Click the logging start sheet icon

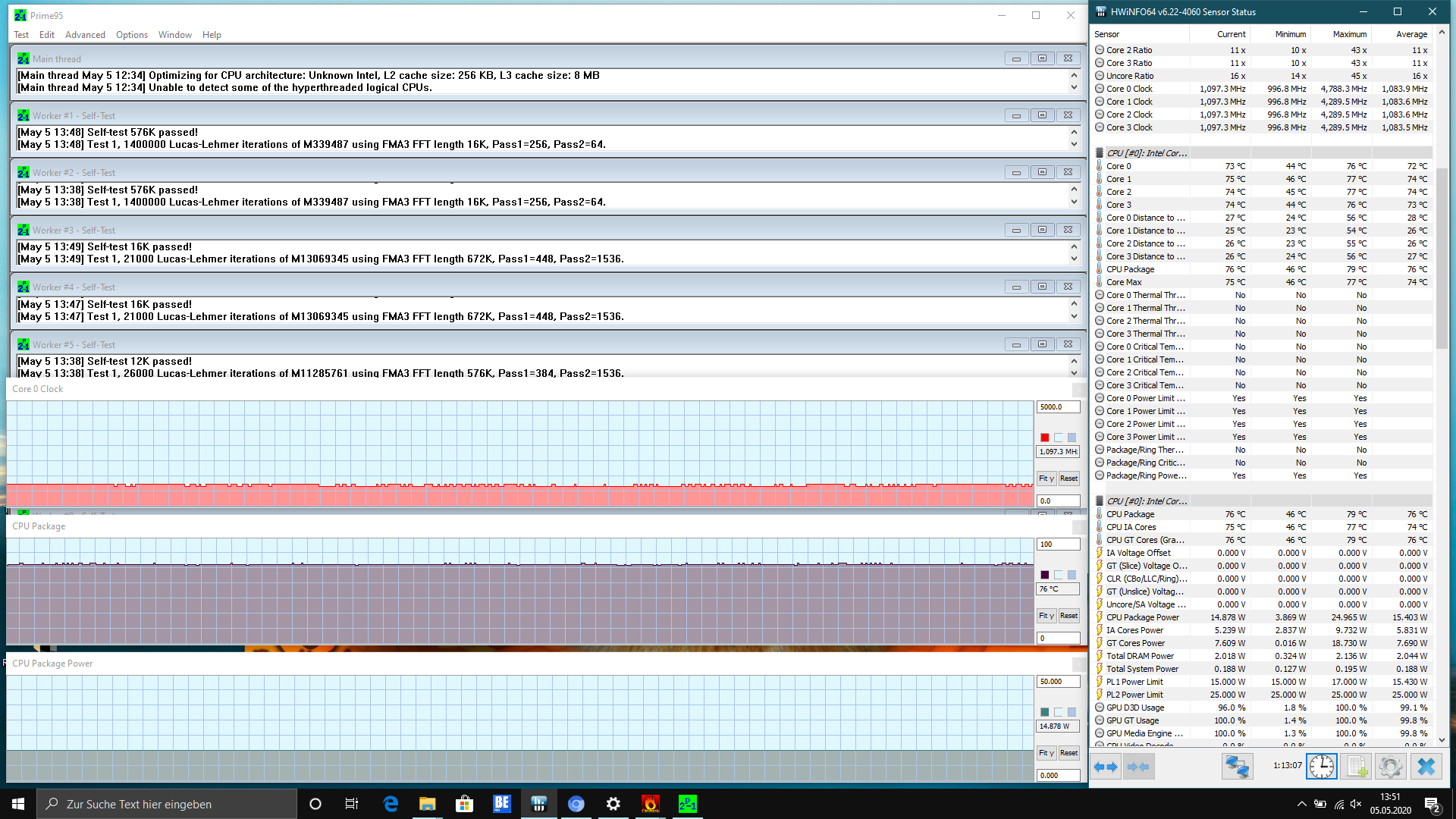(1357, 767)
